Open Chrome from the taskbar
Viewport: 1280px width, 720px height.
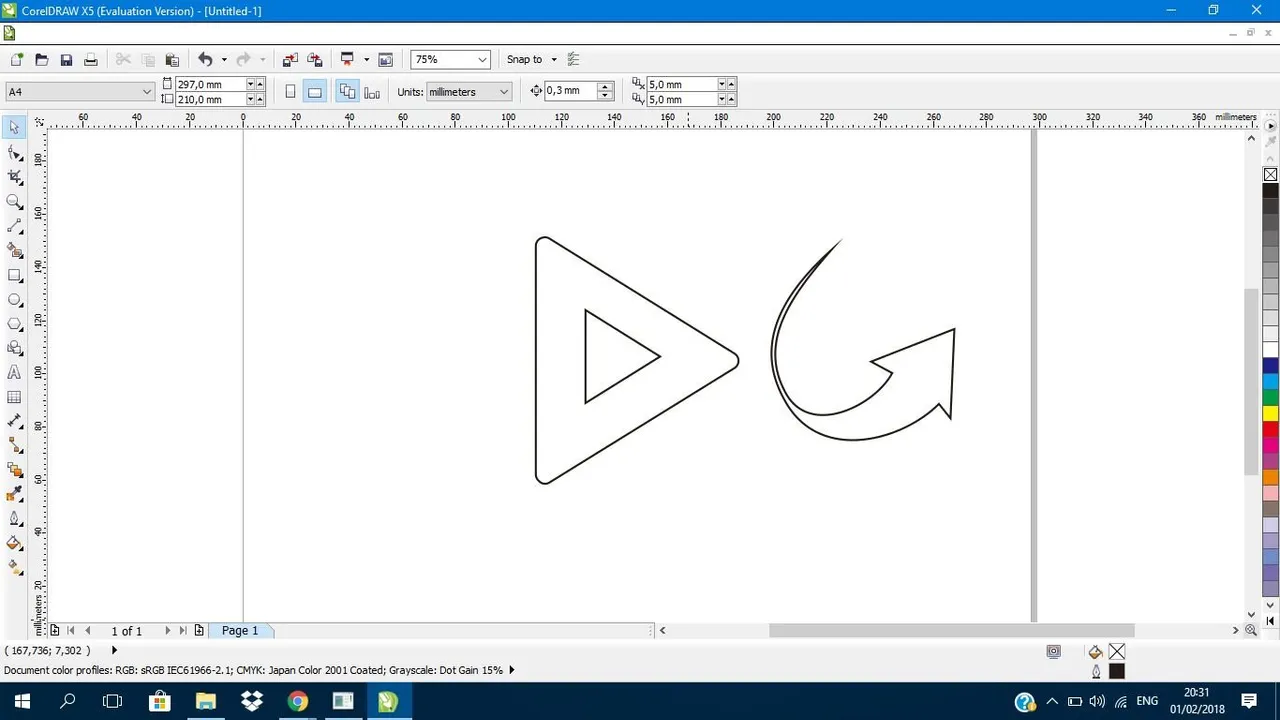coord(297,701)
